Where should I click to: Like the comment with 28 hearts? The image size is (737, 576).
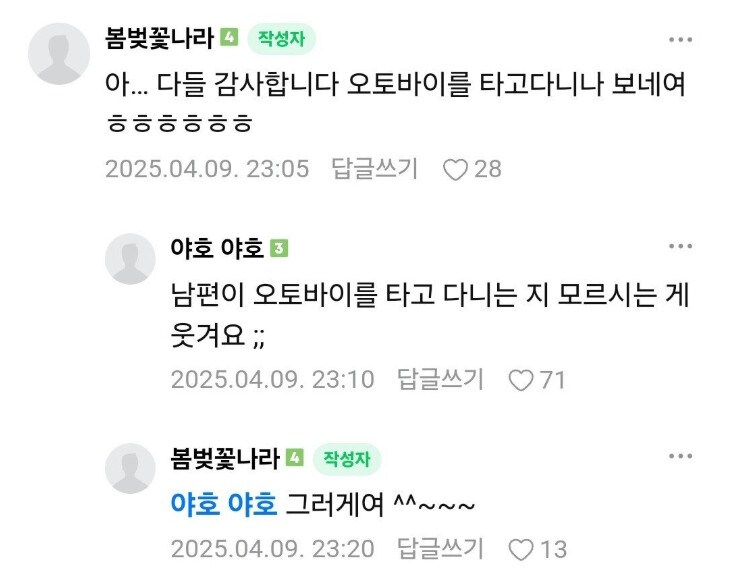(x=455, y=169)
